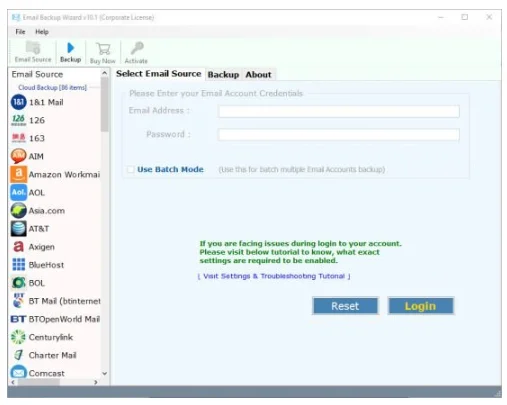Image resolution: width=507 pixels, height=405 pixels.
Task: Click the horizontal scrollbar thumb in source list
Action: [x=39, y=382]
